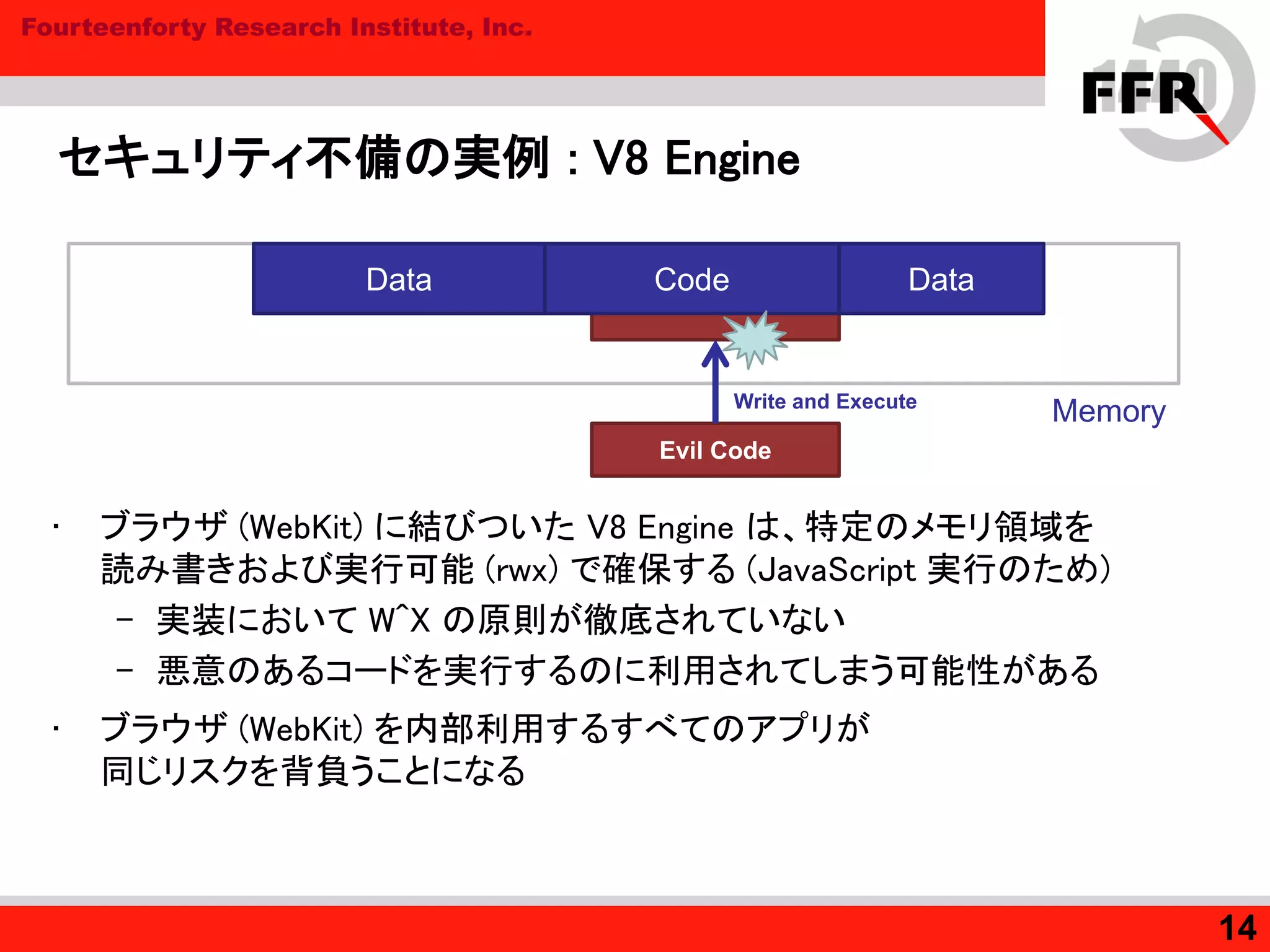Viewport: 1270px width, 952px height.
Task: Click the line 'ブラウザ (WebKit) を内部利用するすべてのアプリが'
Action: [485, 728]
